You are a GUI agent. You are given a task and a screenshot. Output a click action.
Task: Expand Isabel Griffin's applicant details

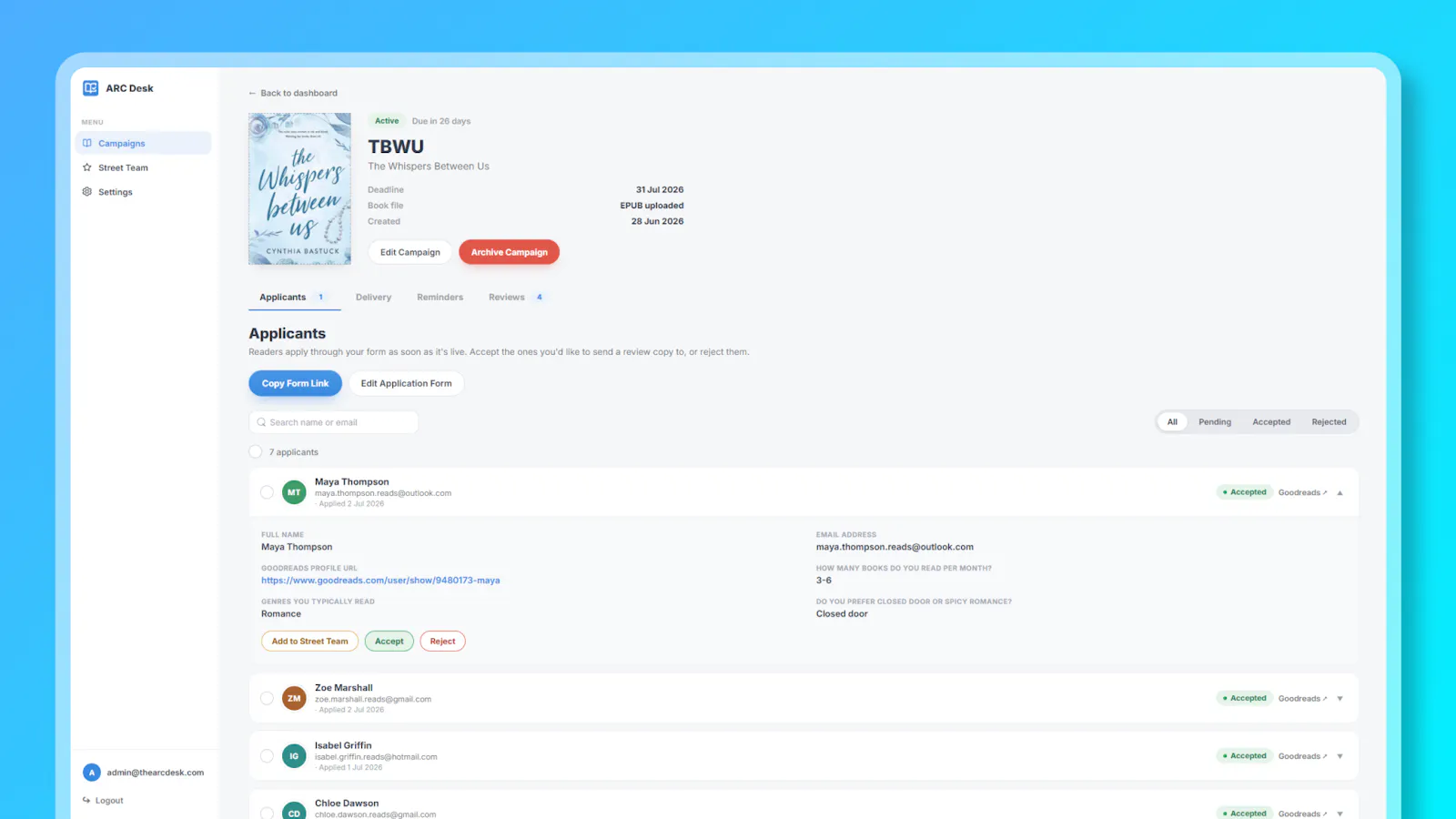[1340, 756]
